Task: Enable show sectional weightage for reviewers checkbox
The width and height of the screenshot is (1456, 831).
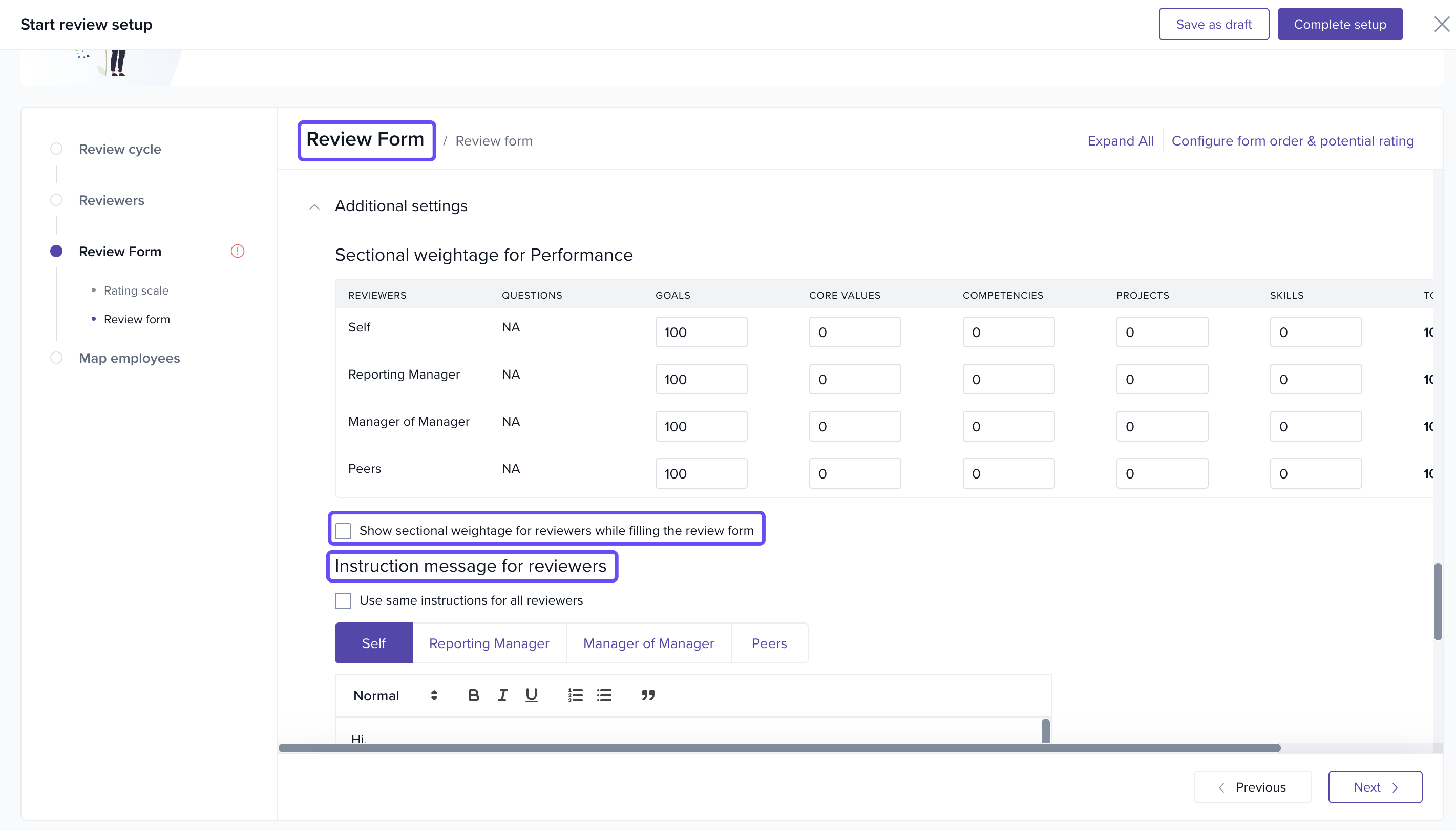Action: click(x=343, y=531)
